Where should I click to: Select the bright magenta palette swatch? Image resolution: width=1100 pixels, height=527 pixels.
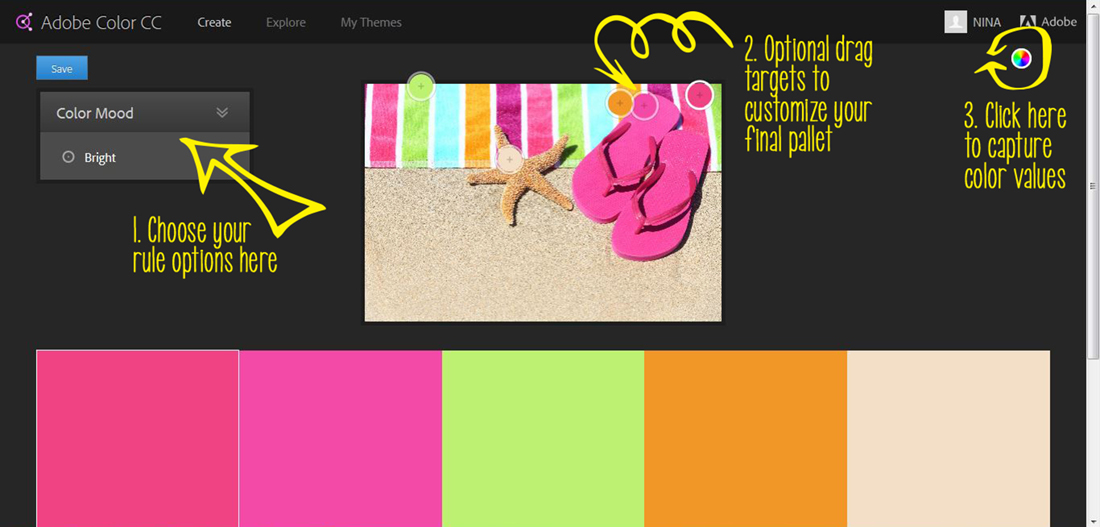coord(340,439)
